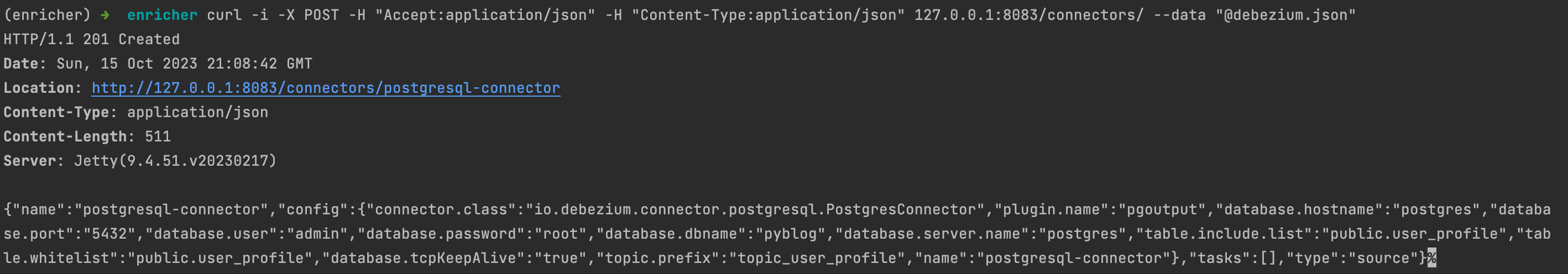Viewport: 1568px width, 274px height.
Task: Open the postgresql-connector location link
Action: pos(326,88)
